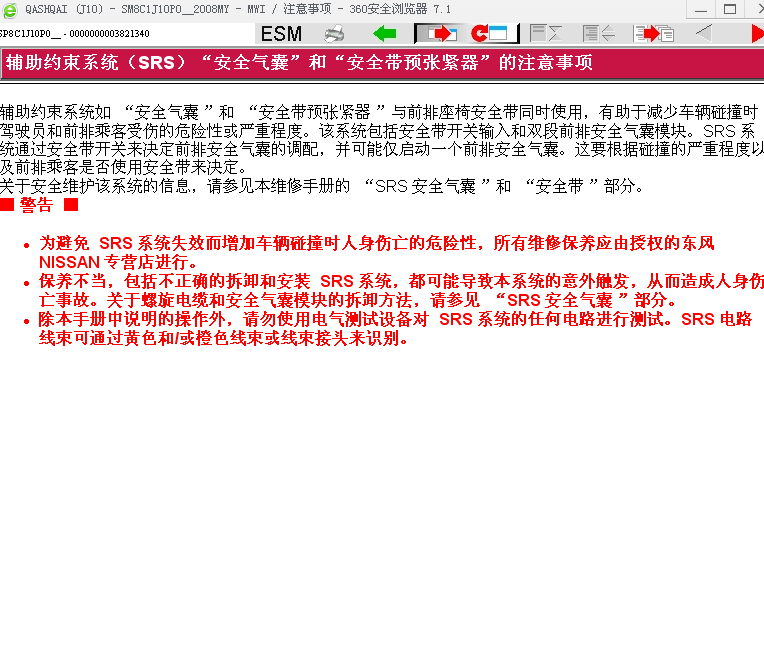The height and width of the screenshot is (653, 764).
Task: Click the red next page triangle
Action: 758,34
